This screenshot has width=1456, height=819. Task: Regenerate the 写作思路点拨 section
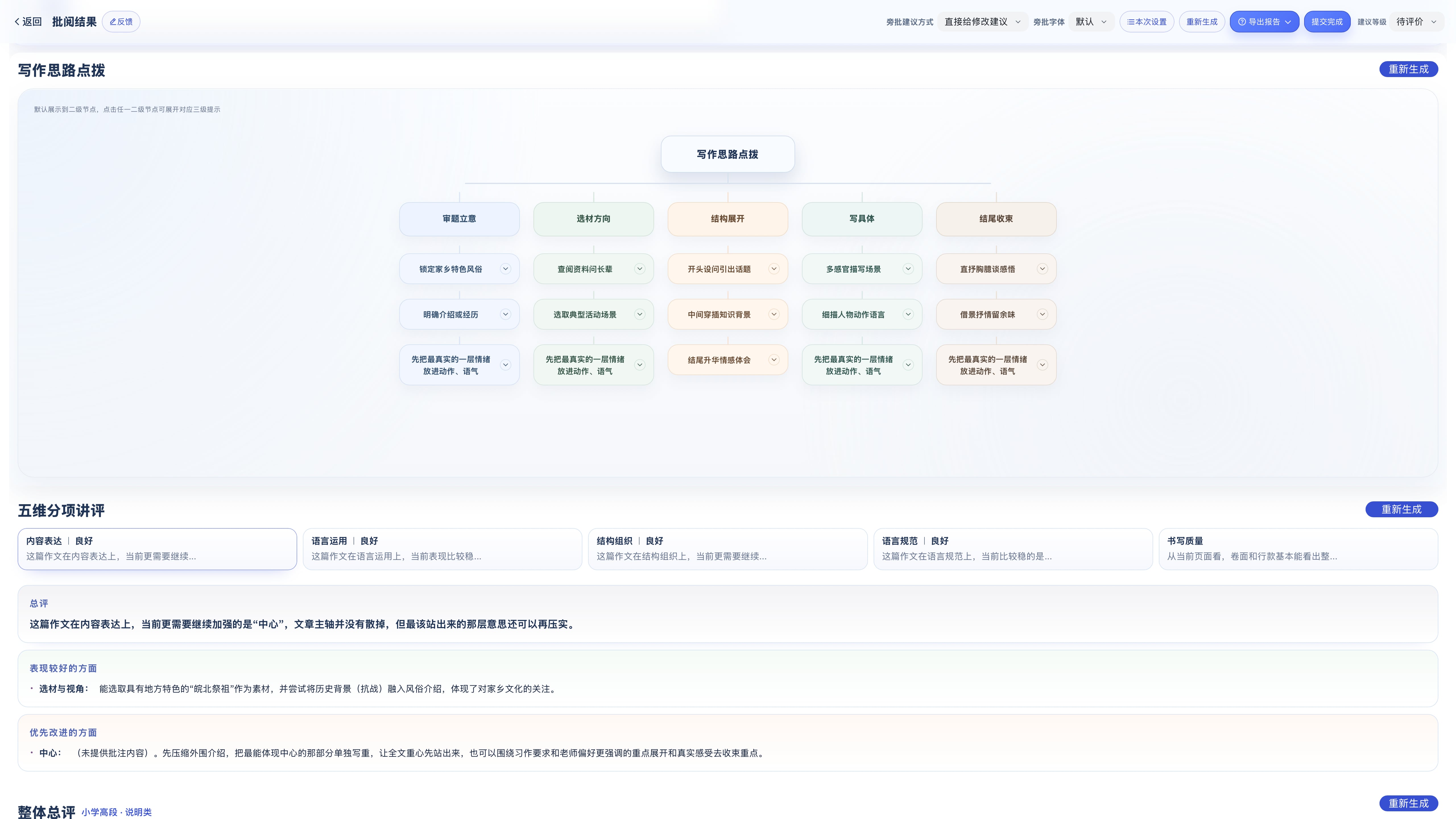(x=1409, y=69)
